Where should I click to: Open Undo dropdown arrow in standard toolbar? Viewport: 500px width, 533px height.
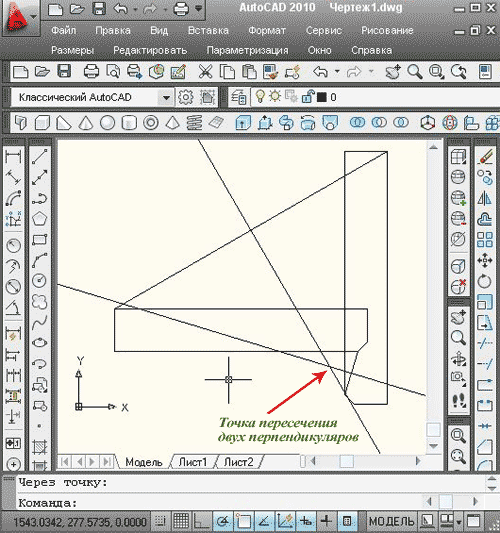click(337, 72)
